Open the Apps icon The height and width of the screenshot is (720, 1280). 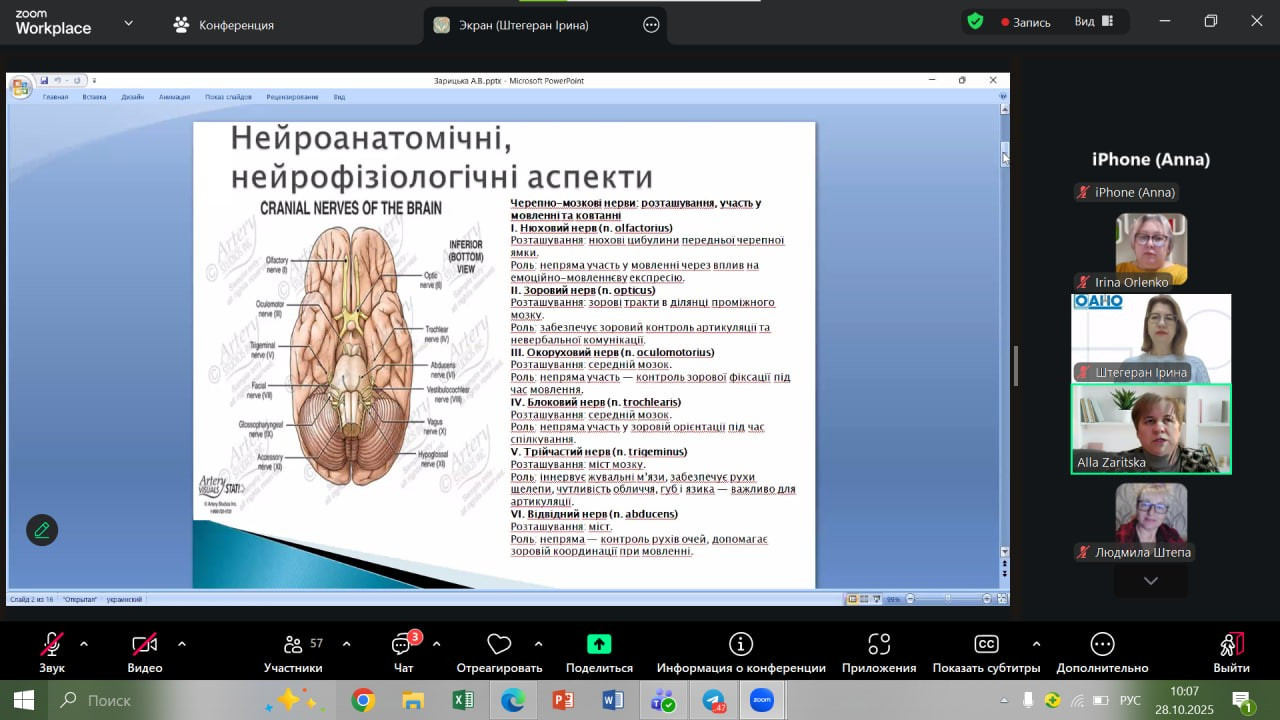[879, 645]
